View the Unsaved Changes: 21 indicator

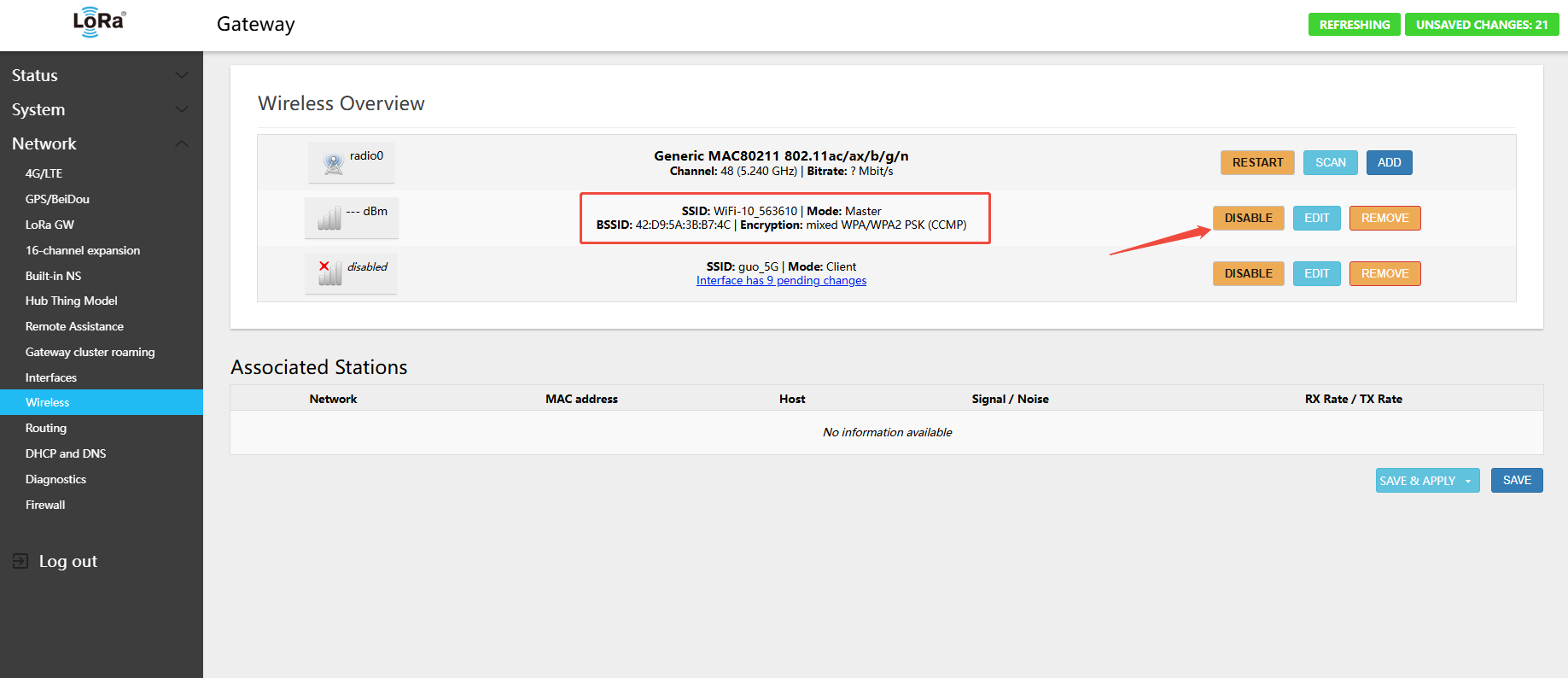(x=1482, y=25)
